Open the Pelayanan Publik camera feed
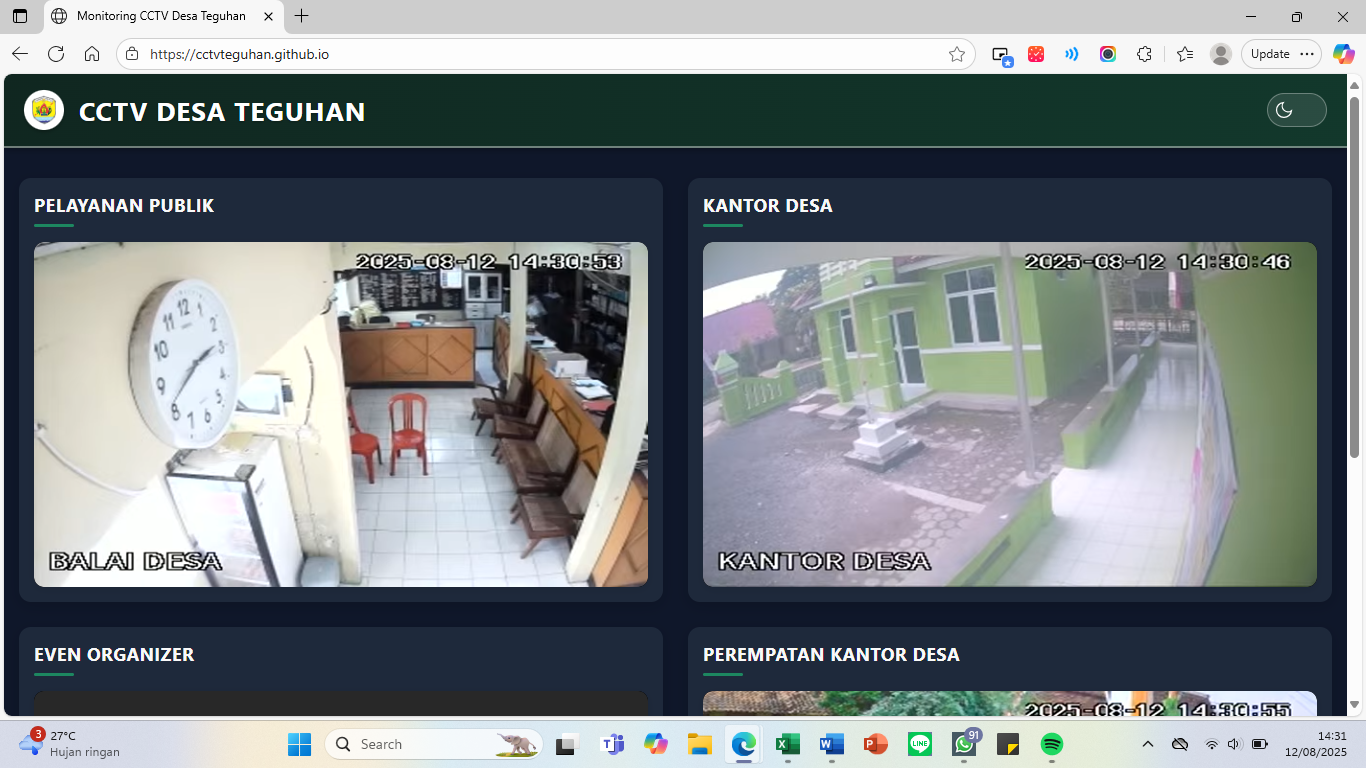 [x=341, y=414]
